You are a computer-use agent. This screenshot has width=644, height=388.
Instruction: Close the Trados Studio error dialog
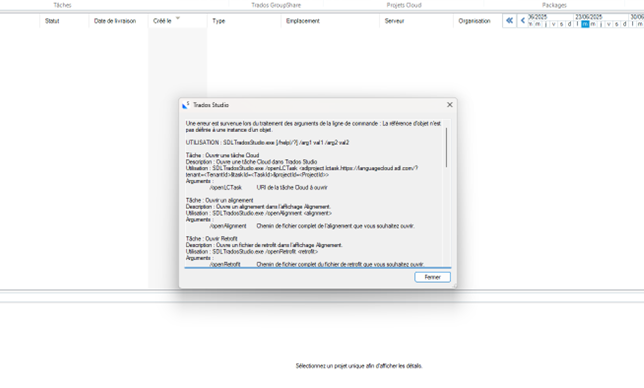[x=450, y=105]
